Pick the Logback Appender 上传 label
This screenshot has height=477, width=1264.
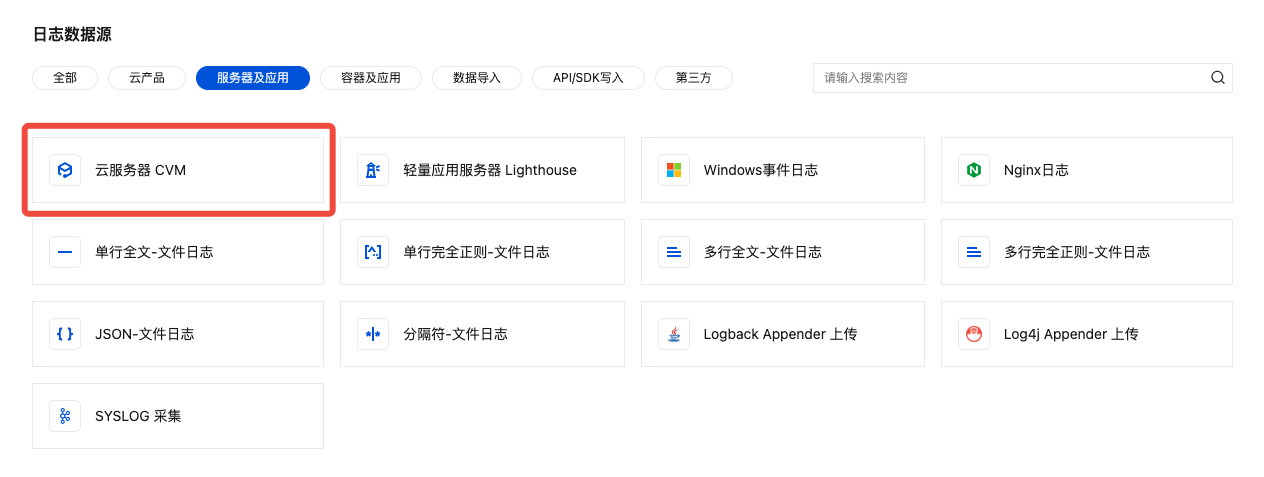(x=781, y=334)
